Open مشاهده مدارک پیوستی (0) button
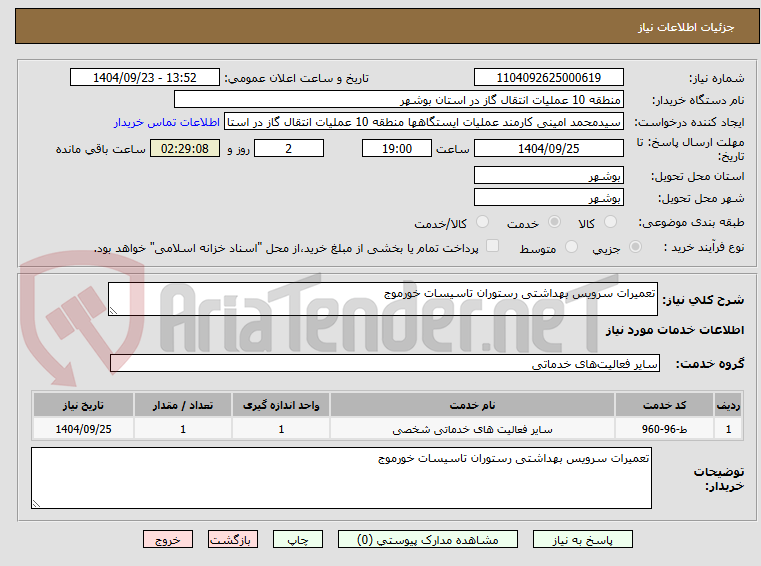761x566 pixels. click(428, 539)
